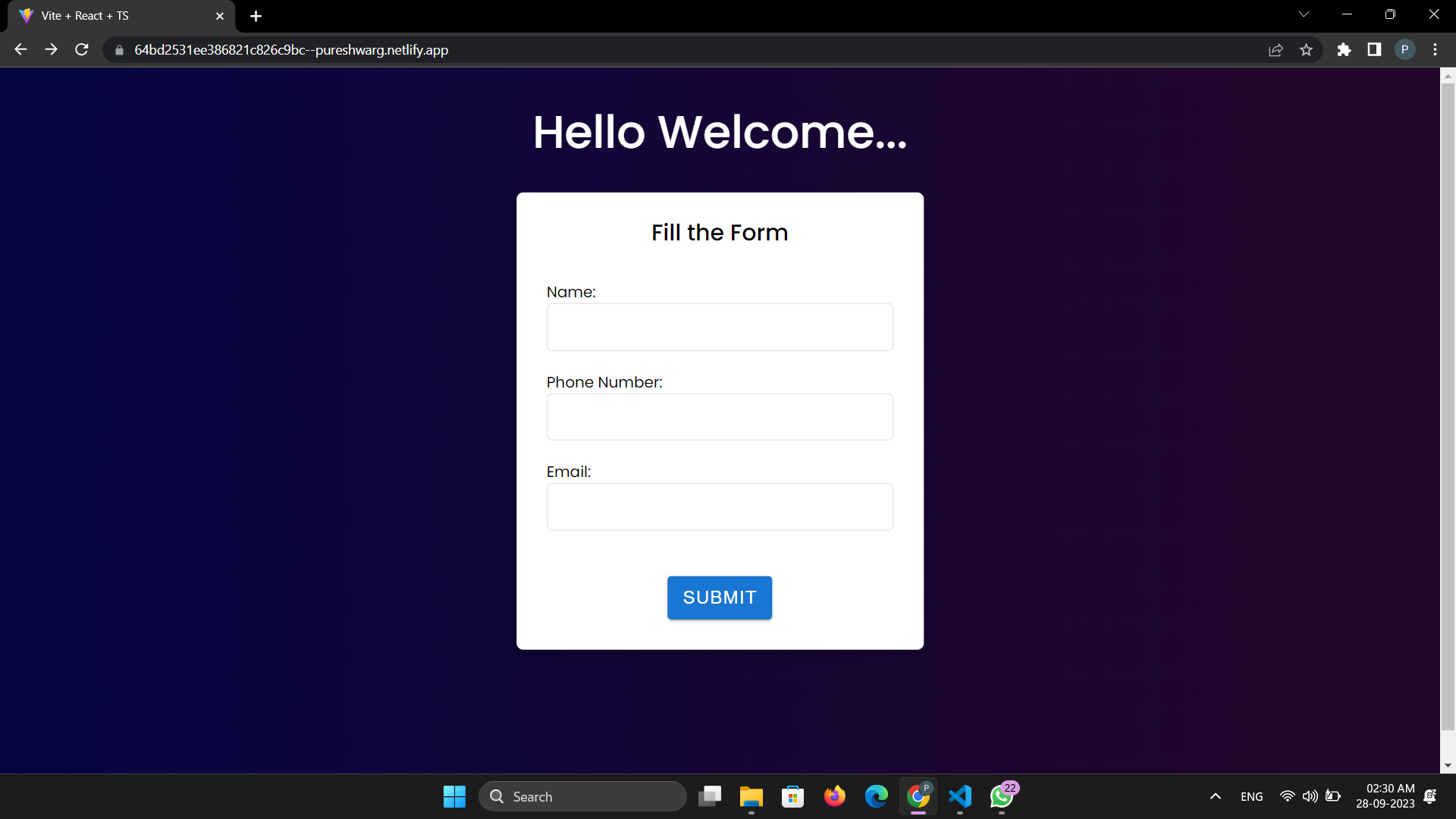The width and height of the screenshot is (1456, 819).
Task: Open the hidden system tray icons arrow
Action: [1215, 796]
